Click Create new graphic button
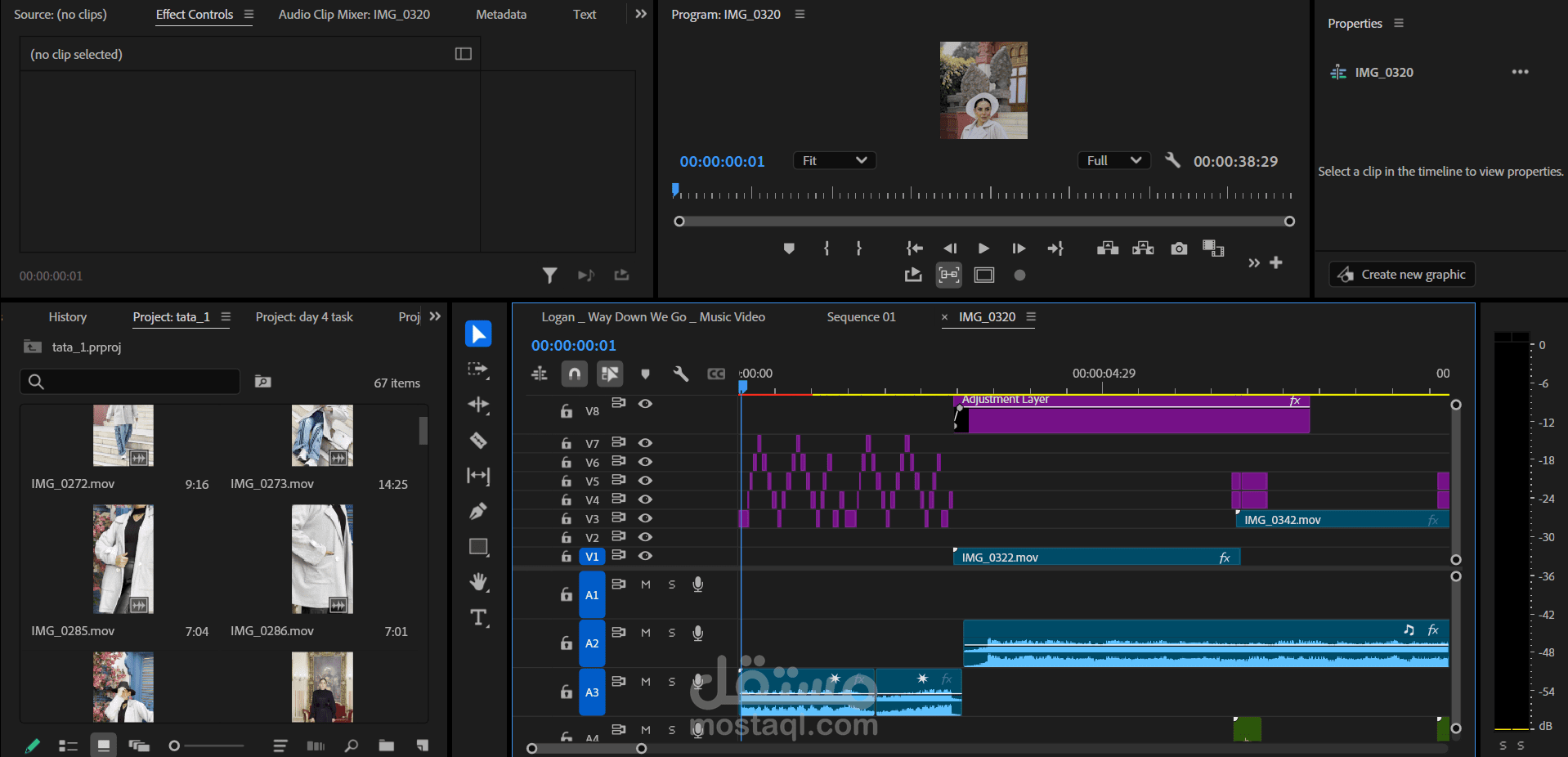Viewport: 1568px width, 757px height. [x=1402, y=275]
